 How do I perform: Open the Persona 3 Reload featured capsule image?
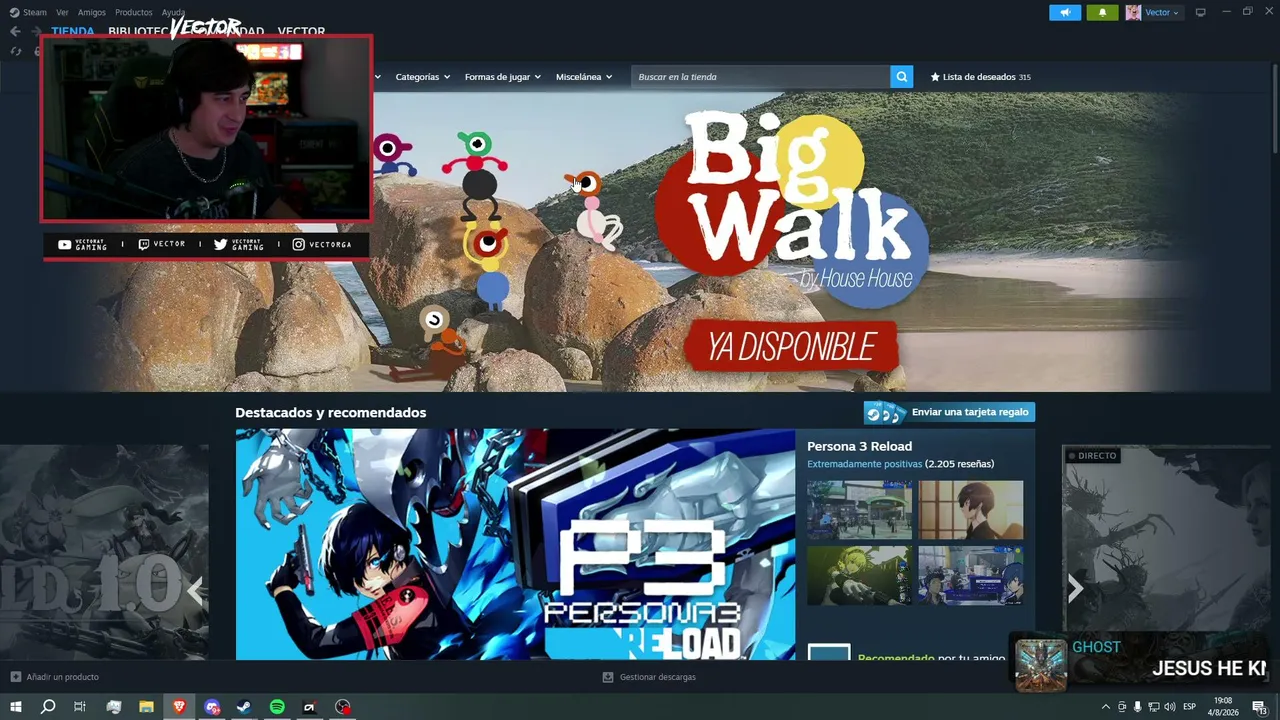(515, 544)
